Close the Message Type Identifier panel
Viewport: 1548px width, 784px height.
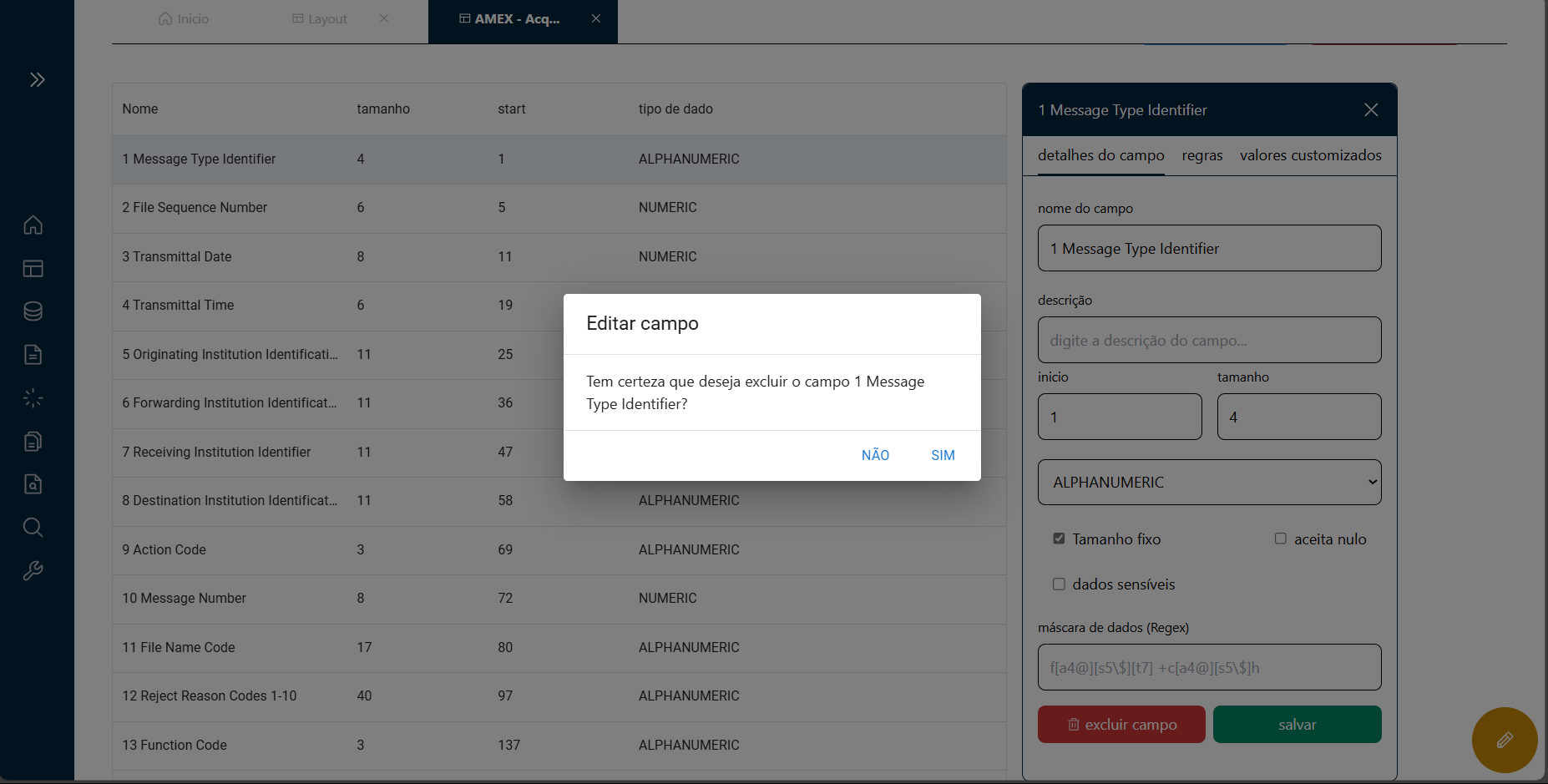1370,110
